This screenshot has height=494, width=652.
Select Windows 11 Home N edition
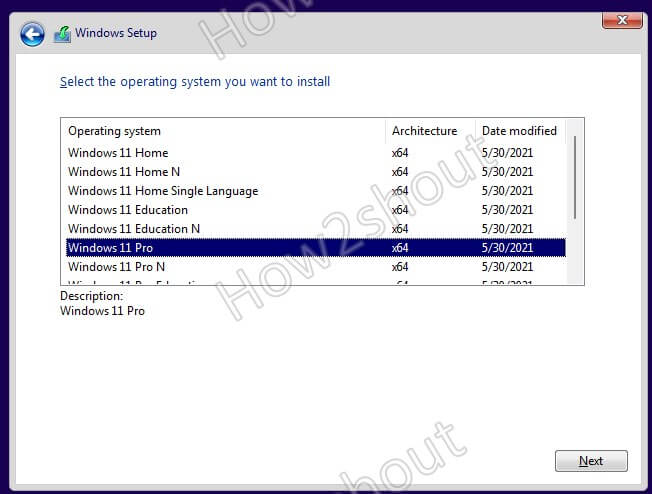[316, 172]
